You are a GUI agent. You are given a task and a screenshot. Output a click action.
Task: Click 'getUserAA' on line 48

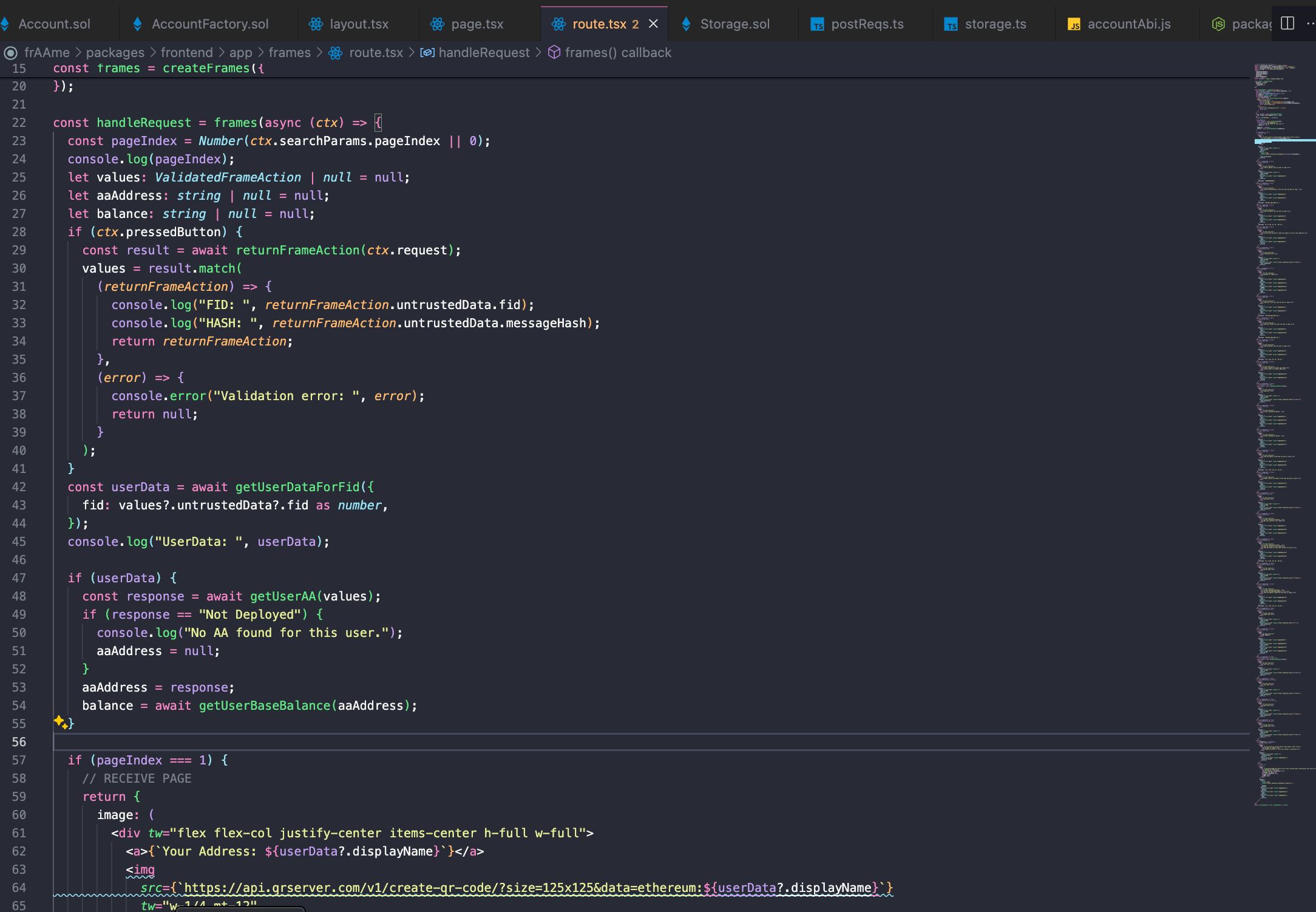(283, 596)
